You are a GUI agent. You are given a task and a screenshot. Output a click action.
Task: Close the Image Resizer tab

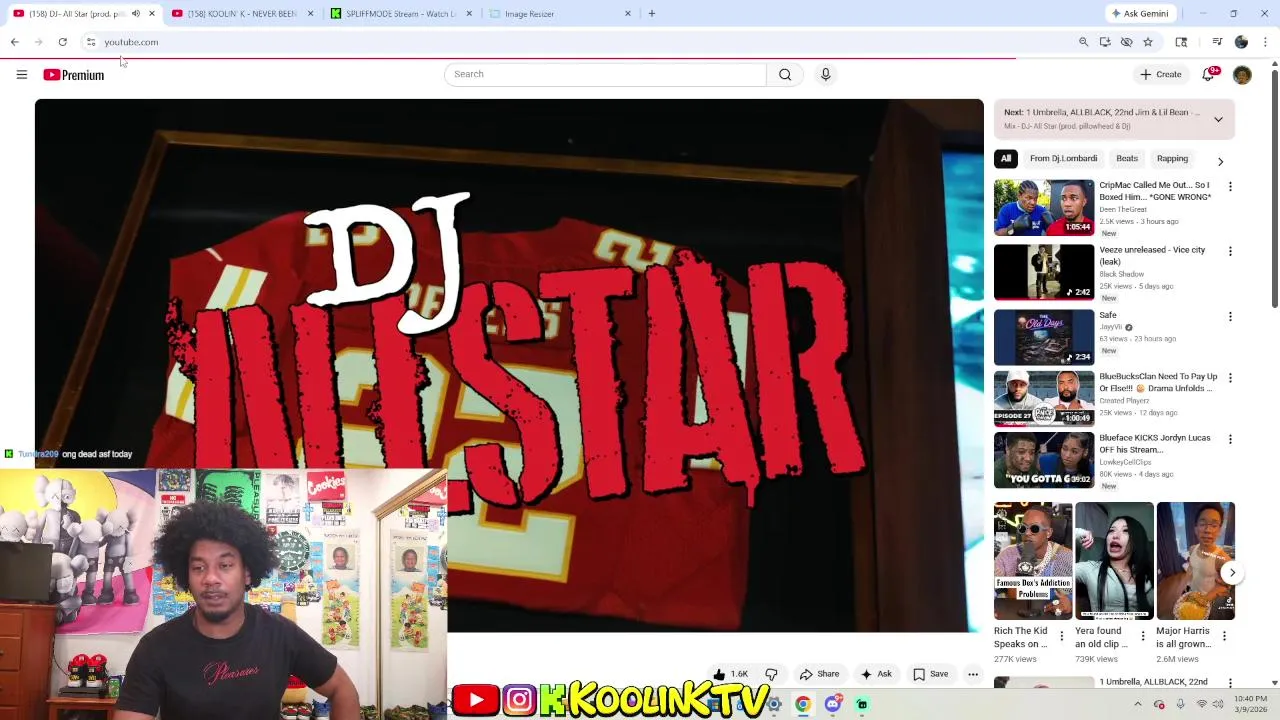click(x=628, y=14)
